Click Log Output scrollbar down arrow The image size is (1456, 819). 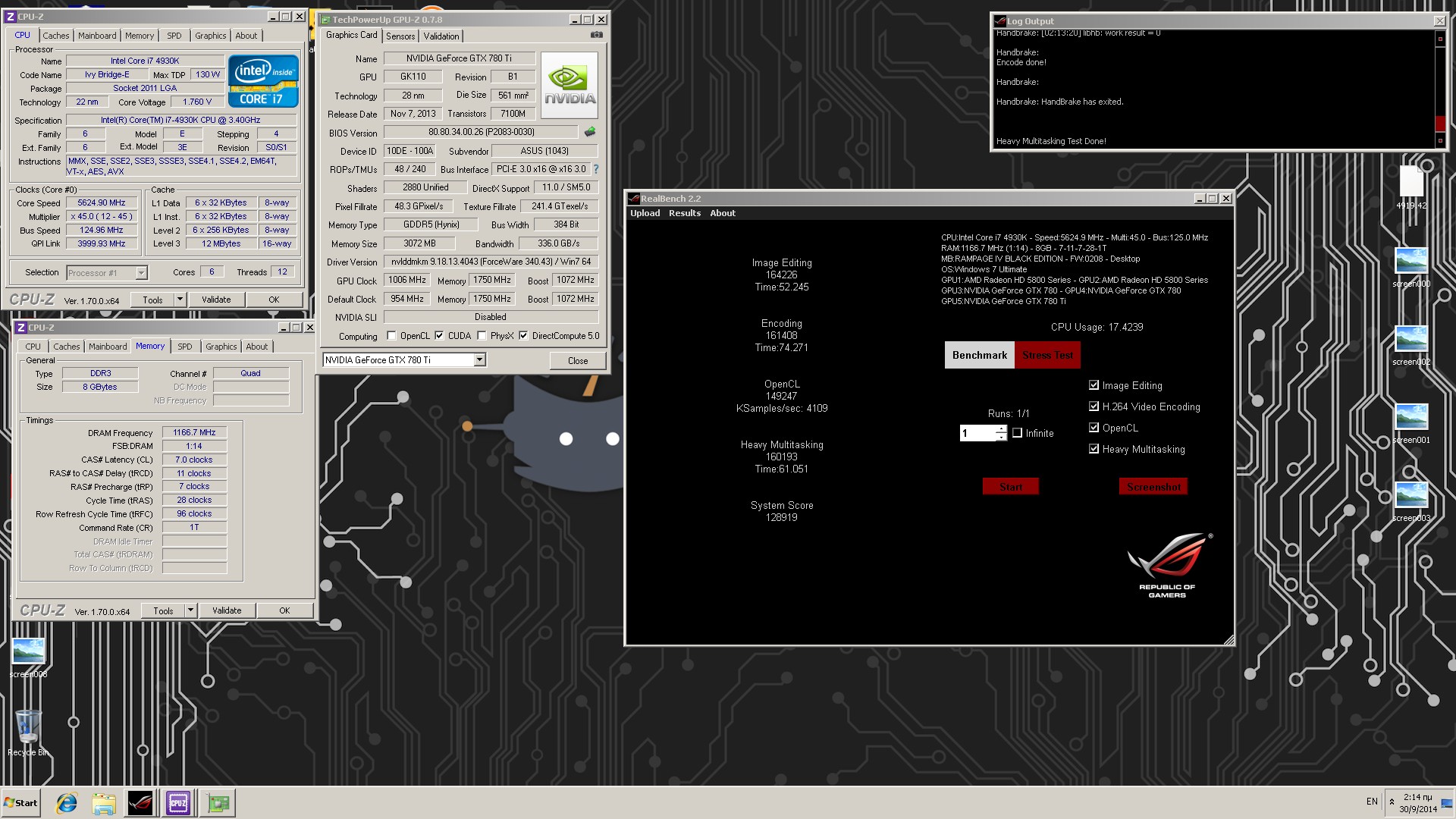(x=1440, y=140)
